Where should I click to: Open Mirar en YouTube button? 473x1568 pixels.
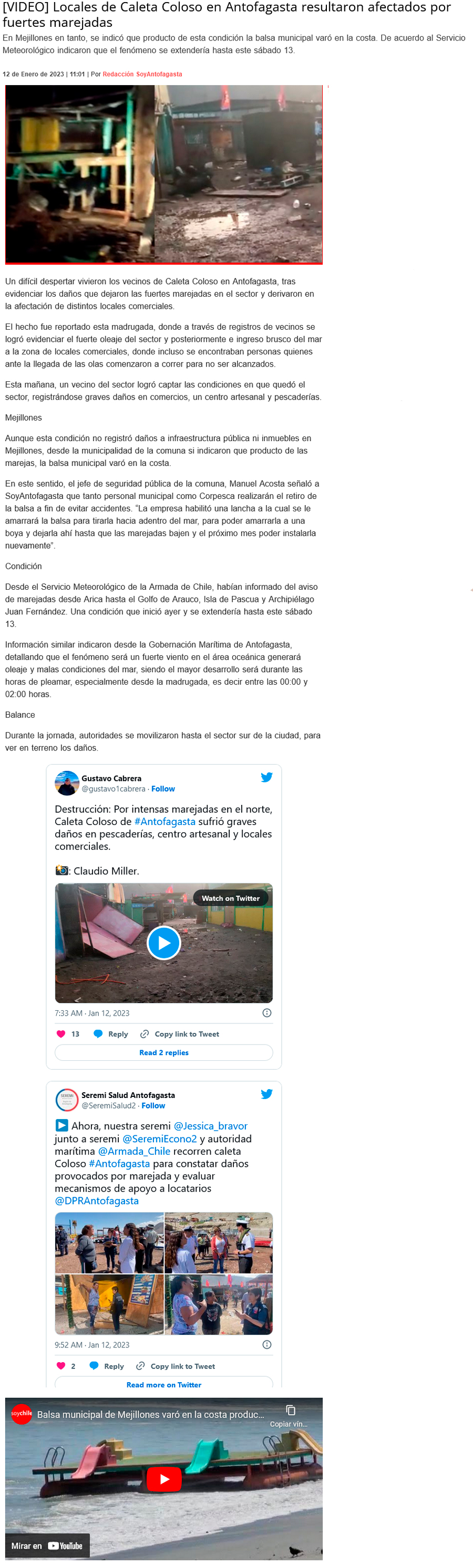point(47,1545)
